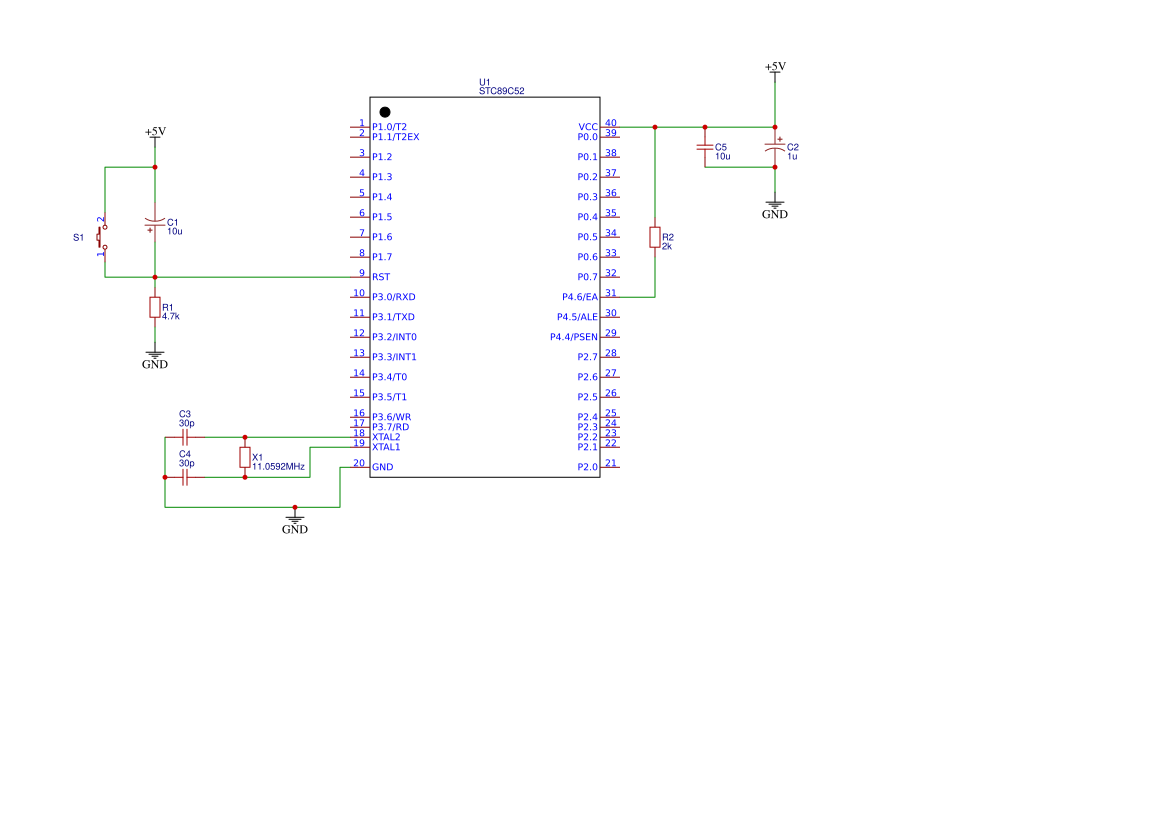This screenshot has height=828, width=1169.
Task: Click the X1 11.0592MHz crystal symbol
Action: pos(245,457)
